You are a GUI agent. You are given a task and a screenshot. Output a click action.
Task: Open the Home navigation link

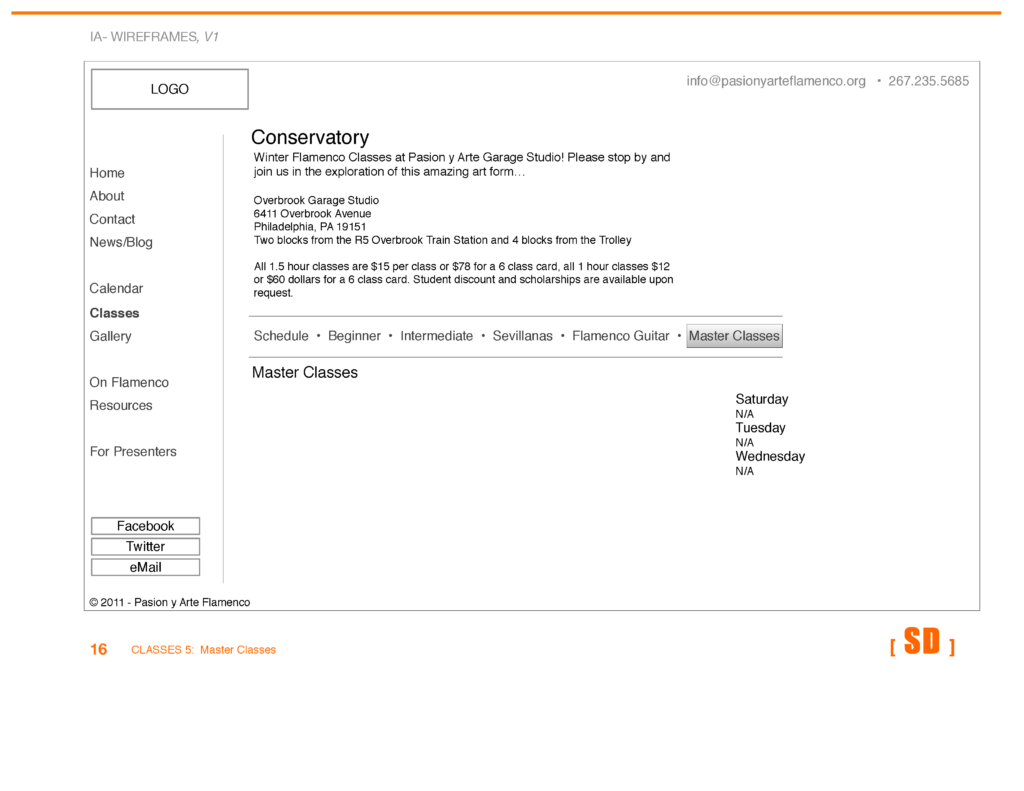click(x=107, y=173)
